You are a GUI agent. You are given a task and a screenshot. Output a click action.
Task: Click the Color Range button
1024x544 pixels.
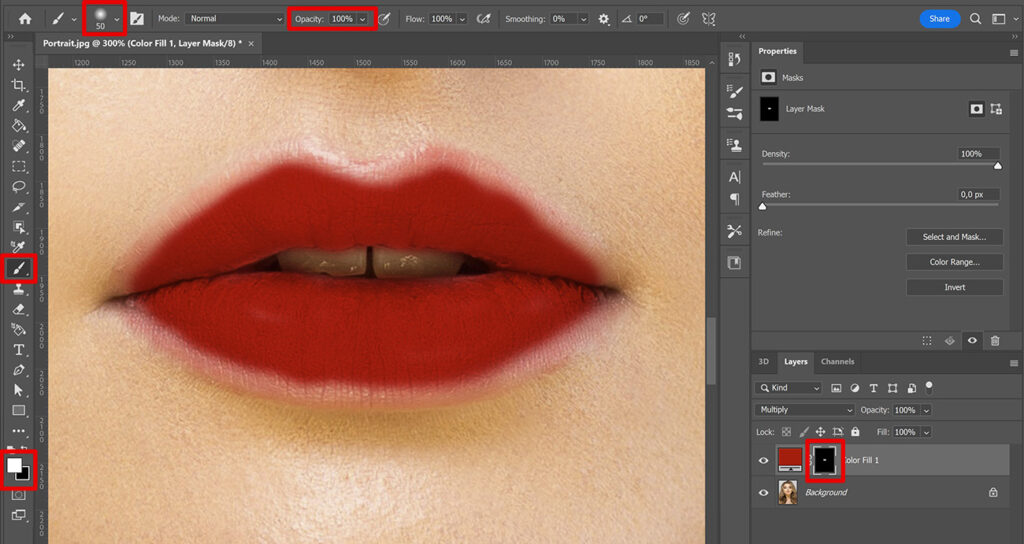954,262
